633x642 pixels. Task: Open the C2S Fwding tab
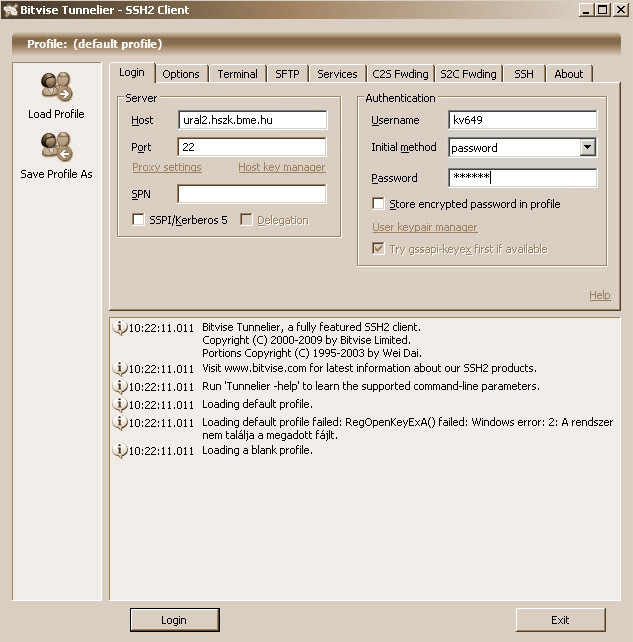[x=400, y=74]
